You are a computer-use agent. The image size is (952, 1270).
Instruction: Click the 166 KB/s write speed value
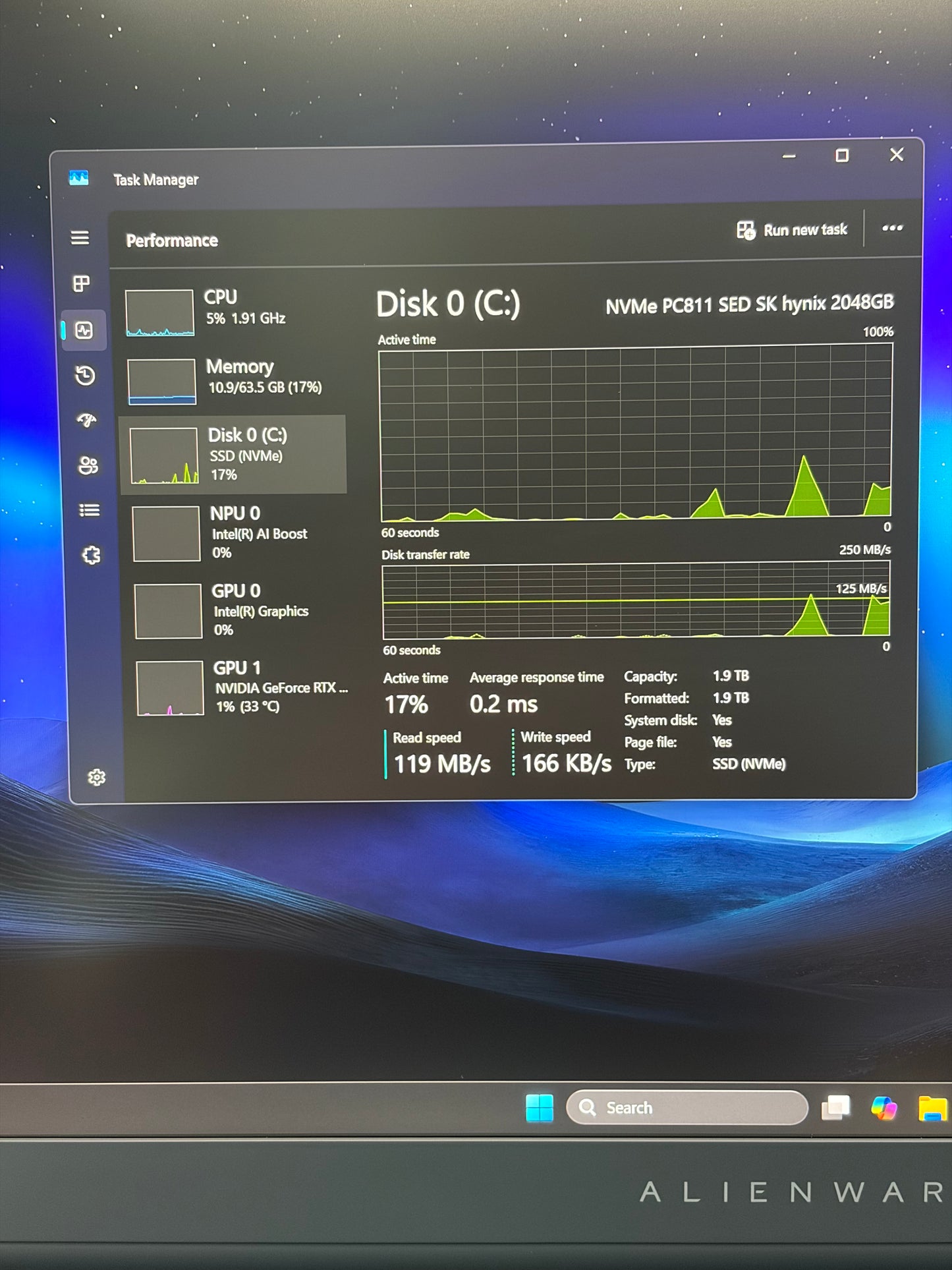point(567,764)
